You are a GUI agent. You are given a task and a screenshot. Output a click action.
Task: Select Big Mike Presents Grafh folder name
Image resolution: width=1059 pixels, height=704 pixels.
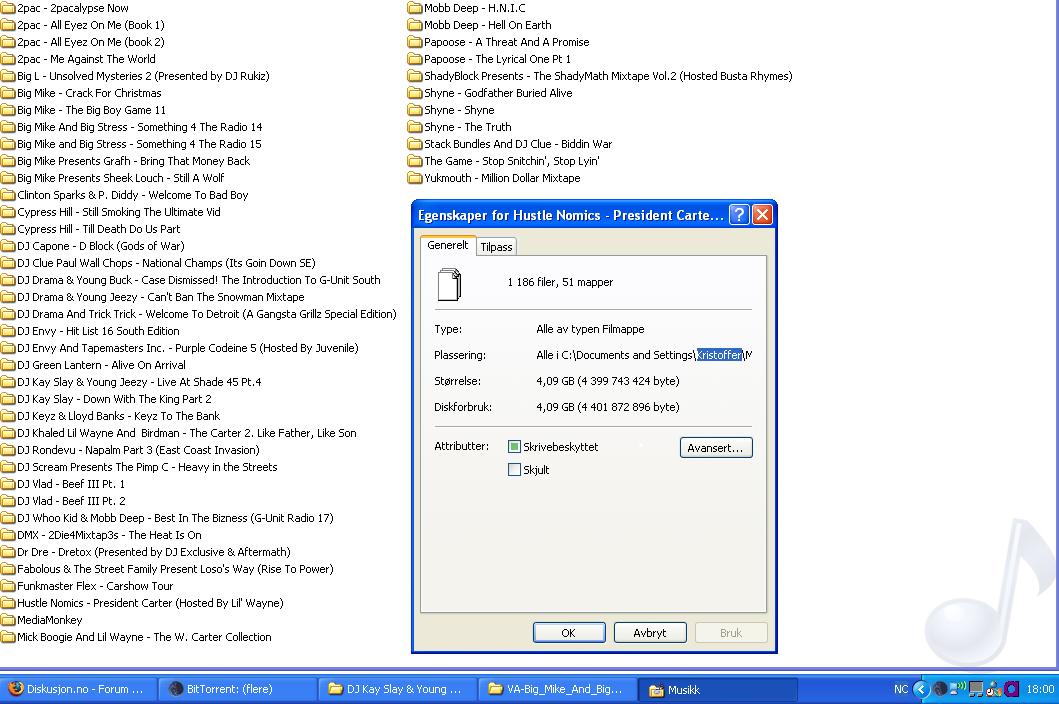[x=134, y=161]
